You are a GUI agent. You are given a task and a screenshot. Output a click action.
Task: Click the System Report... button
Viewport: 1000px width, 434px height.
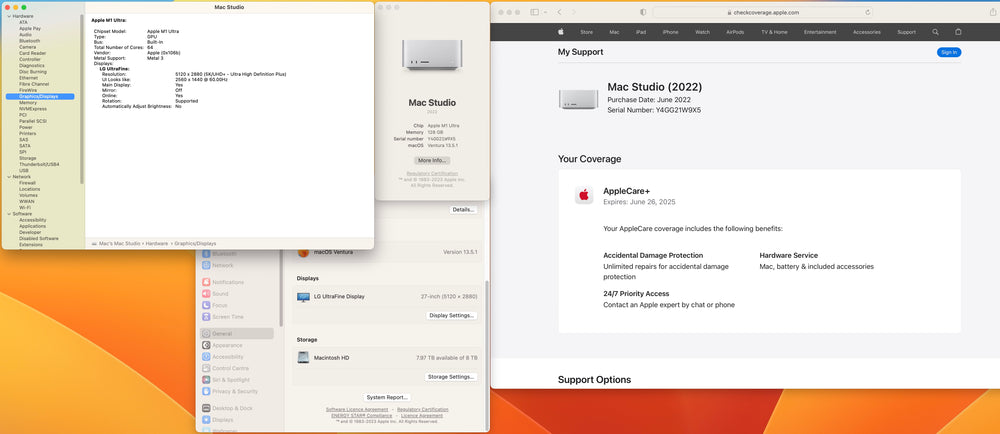[387, 397]
